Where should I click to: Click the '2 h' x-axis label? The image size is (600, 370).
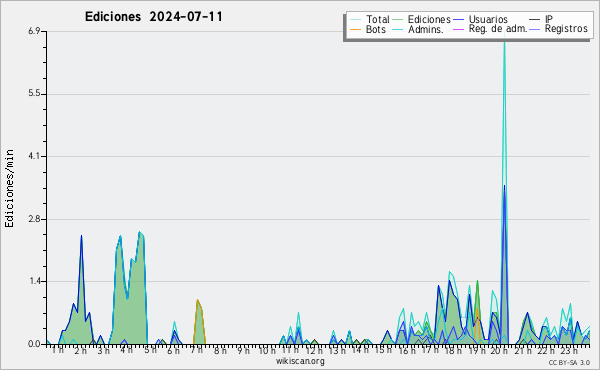click(x=81, y=350)
